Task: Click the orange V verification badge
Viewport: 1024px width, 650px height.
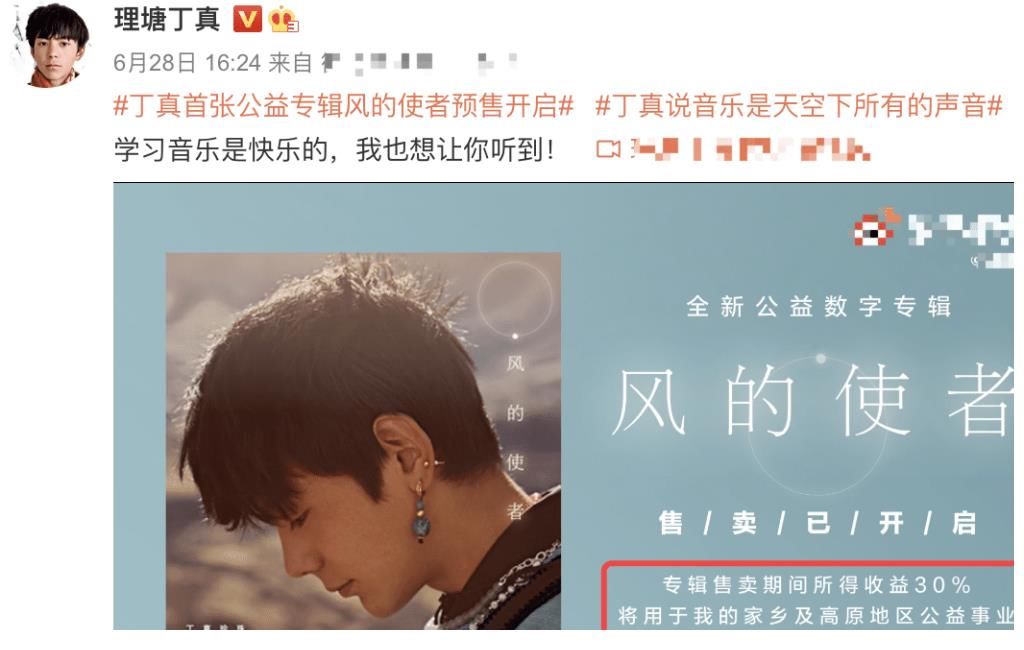Action: tap(248, 20)
